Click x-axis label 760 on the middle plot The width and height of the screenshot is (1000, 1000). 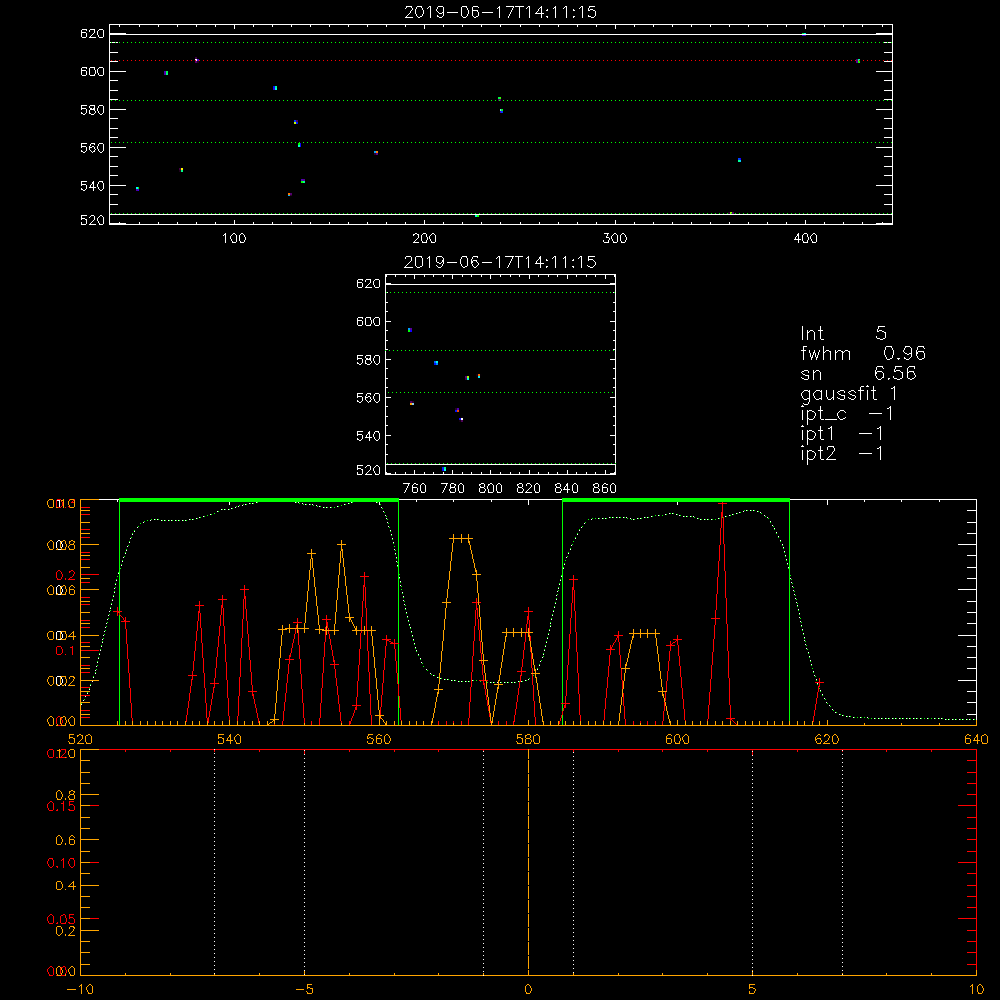point(415,489)
